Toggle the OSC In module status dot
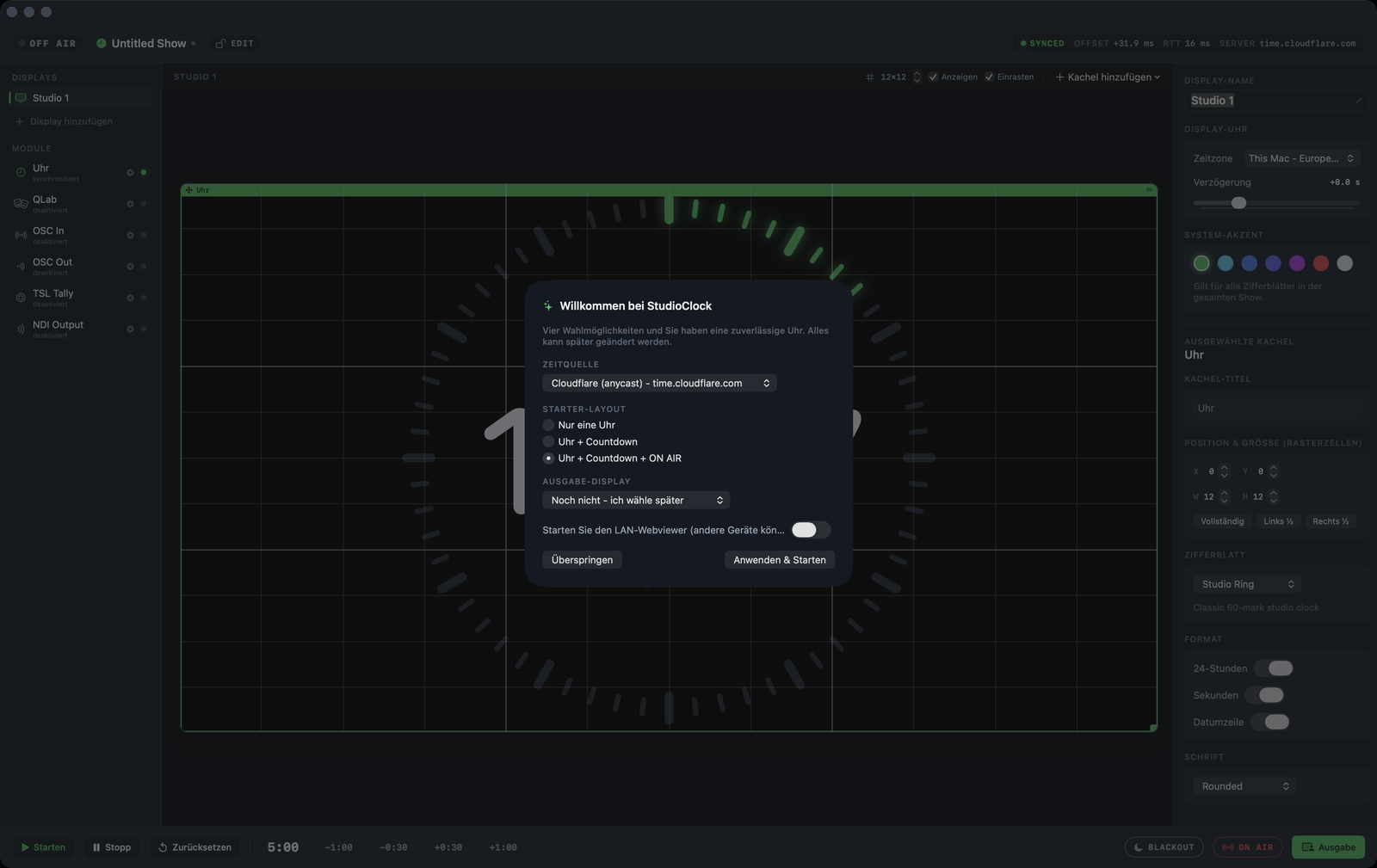1377x868 pixels. click(x=144, y=235)
